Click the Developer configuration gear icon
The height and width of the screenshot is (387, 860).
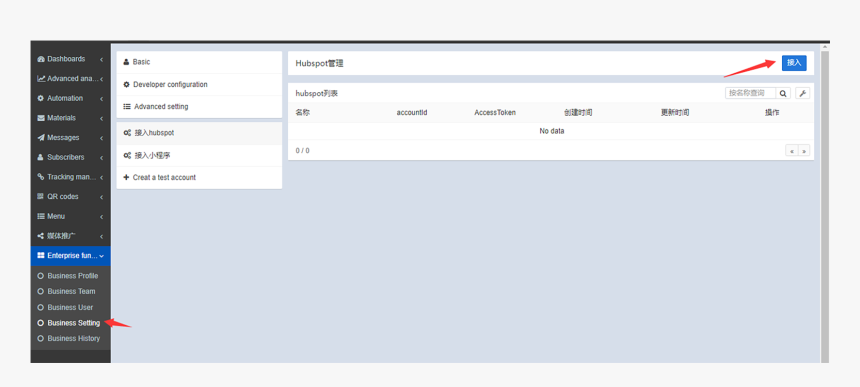point(126,84)
